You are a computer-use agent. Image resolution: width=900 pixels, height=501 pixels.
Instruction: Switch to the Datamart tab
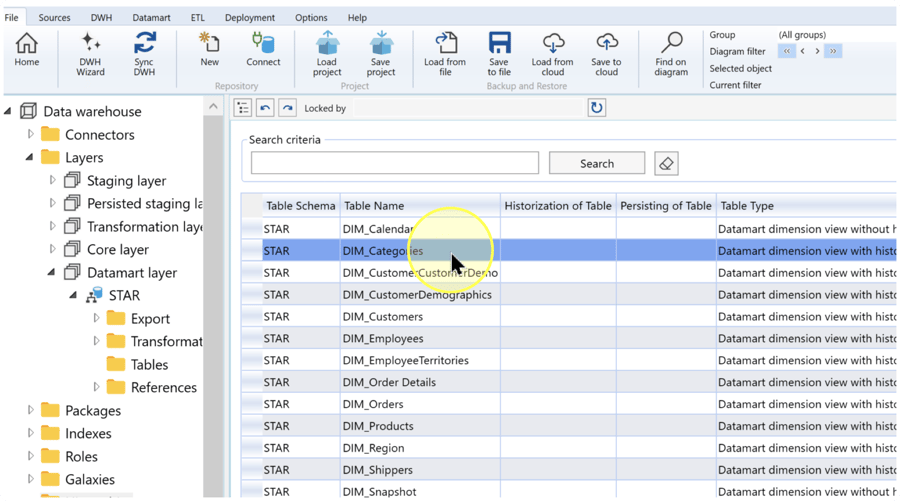(152, 17)
